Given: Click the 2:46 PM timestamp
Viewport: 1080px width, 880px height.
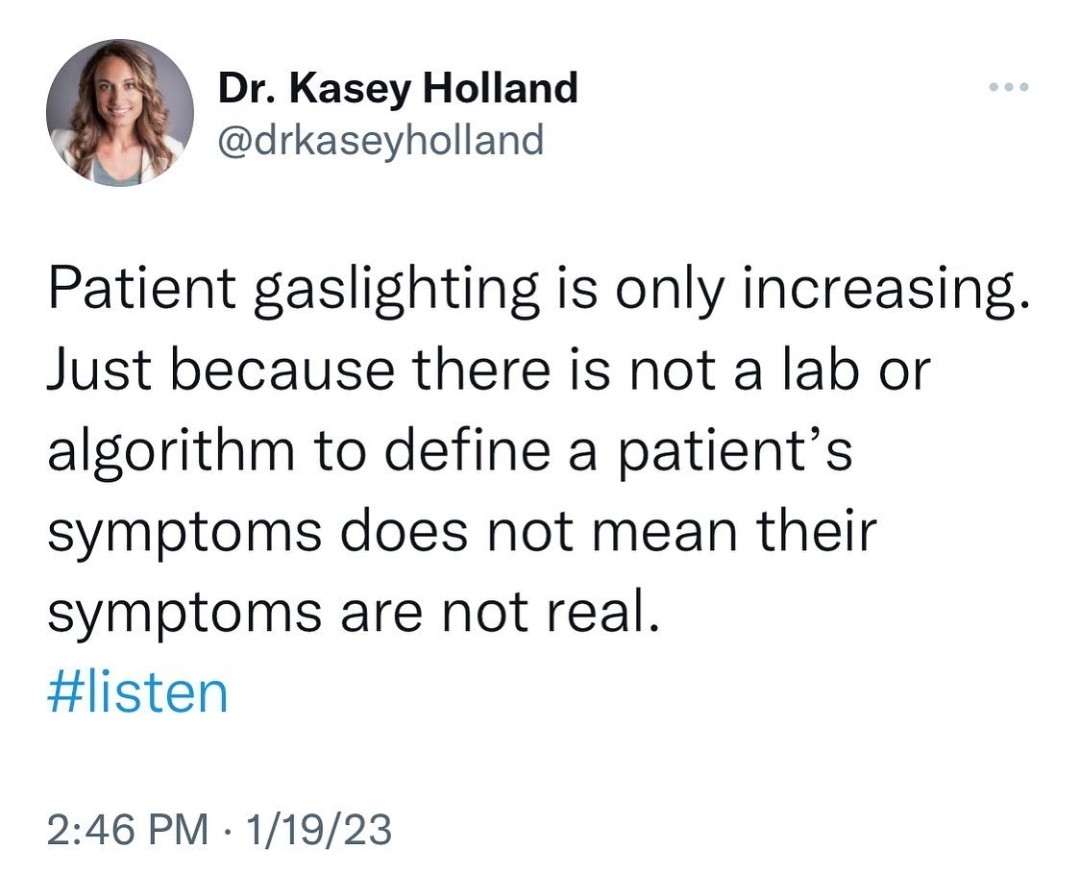Looking at the screenshot, I should pyautogui.click(x=128, y=827).
